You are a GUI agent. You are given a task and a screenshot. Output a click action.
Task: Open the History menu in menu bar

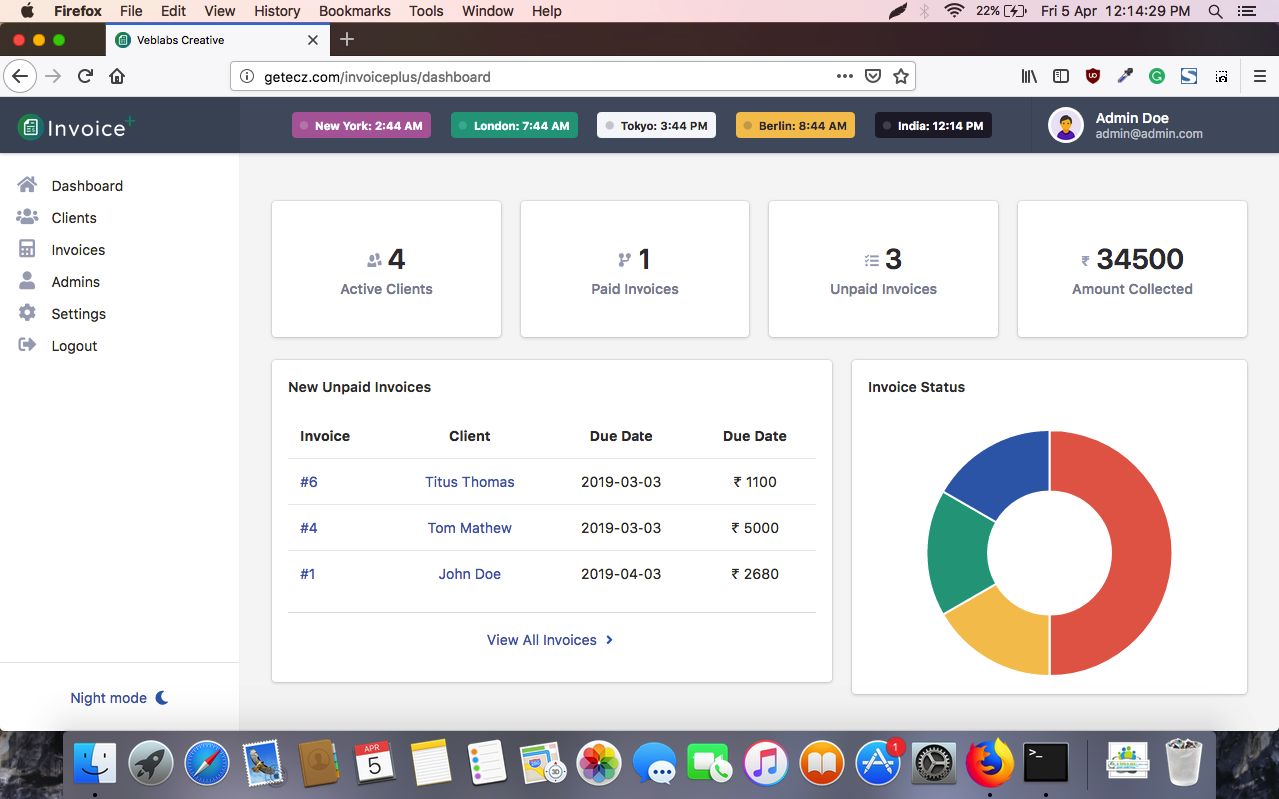pyautogui.click(x=277, y=11)
